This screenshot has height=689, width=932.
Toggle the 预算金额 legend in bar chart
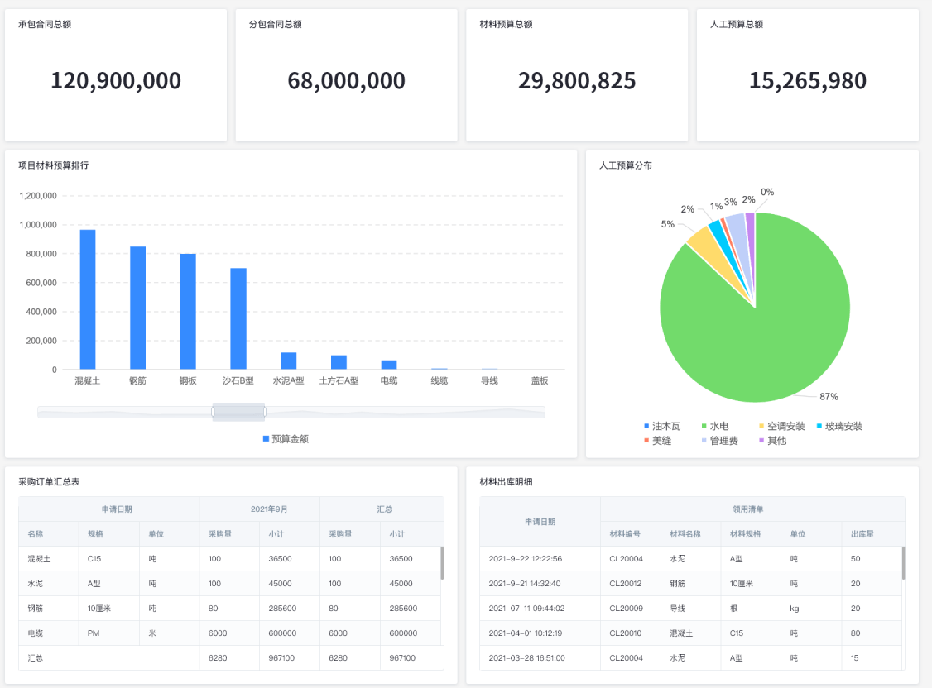[x=289, y=438]
